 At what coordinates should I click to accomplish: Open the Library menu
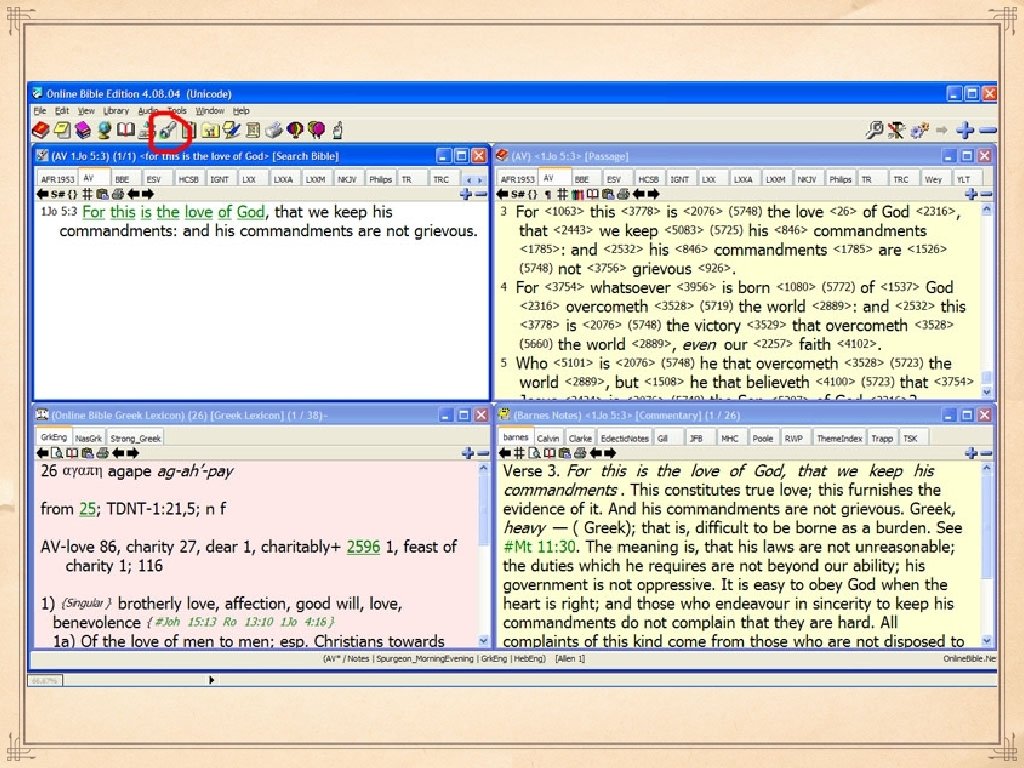click(x=116, y=111)
